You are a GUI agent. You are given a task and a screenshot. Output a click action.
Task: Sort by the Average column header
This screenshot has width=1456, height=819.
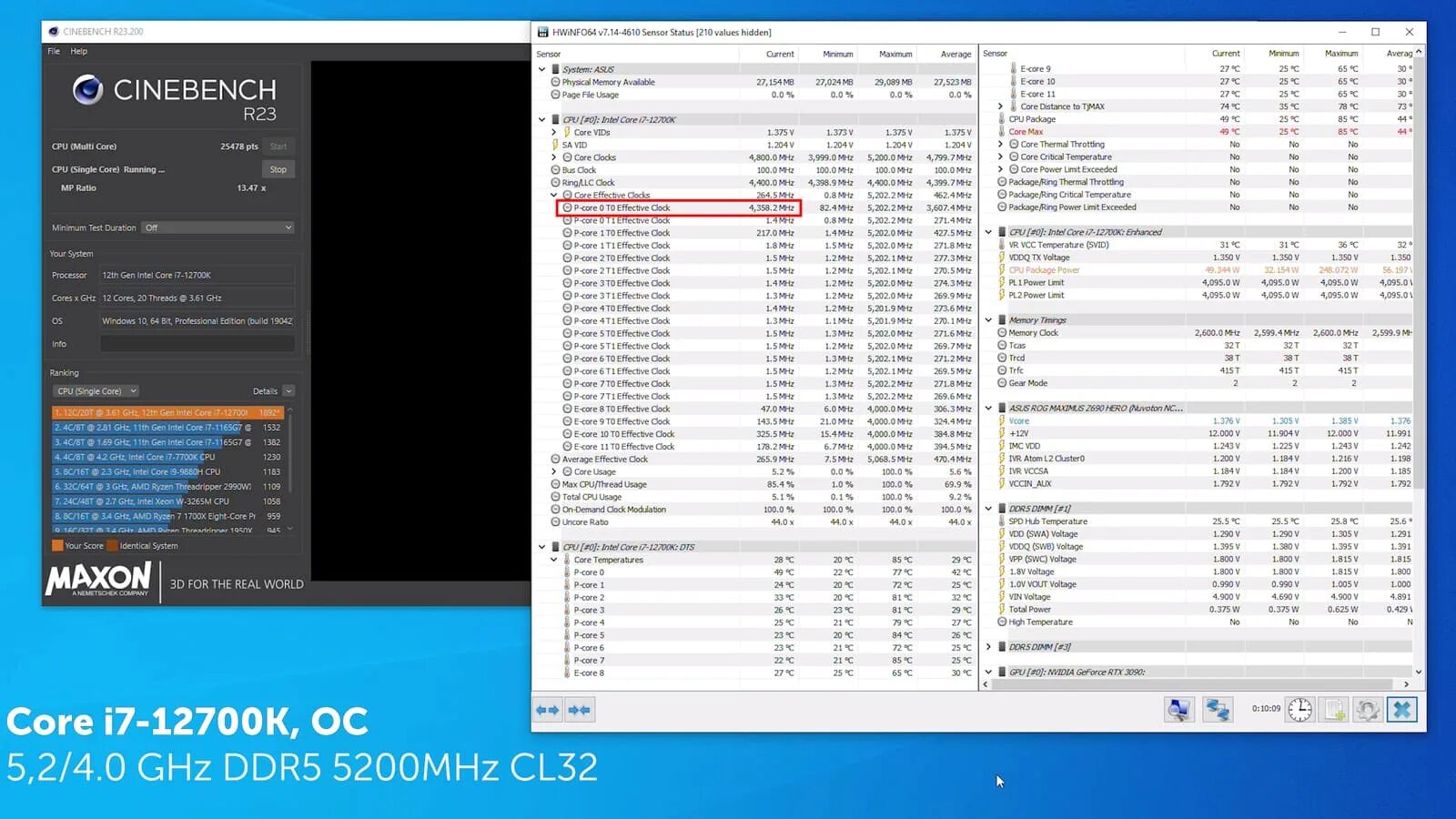955,55
